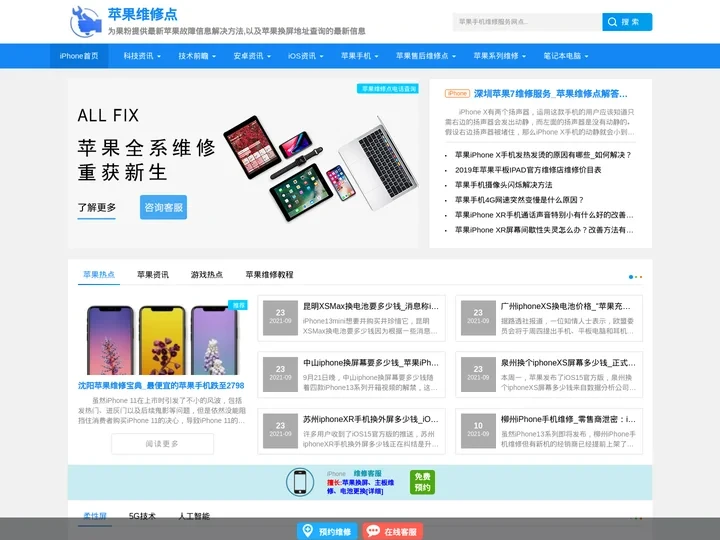This screenshot has height=540, width=720.
Task: Open 中山iphone换屏幕要多少钱 article
Action: 371,363
